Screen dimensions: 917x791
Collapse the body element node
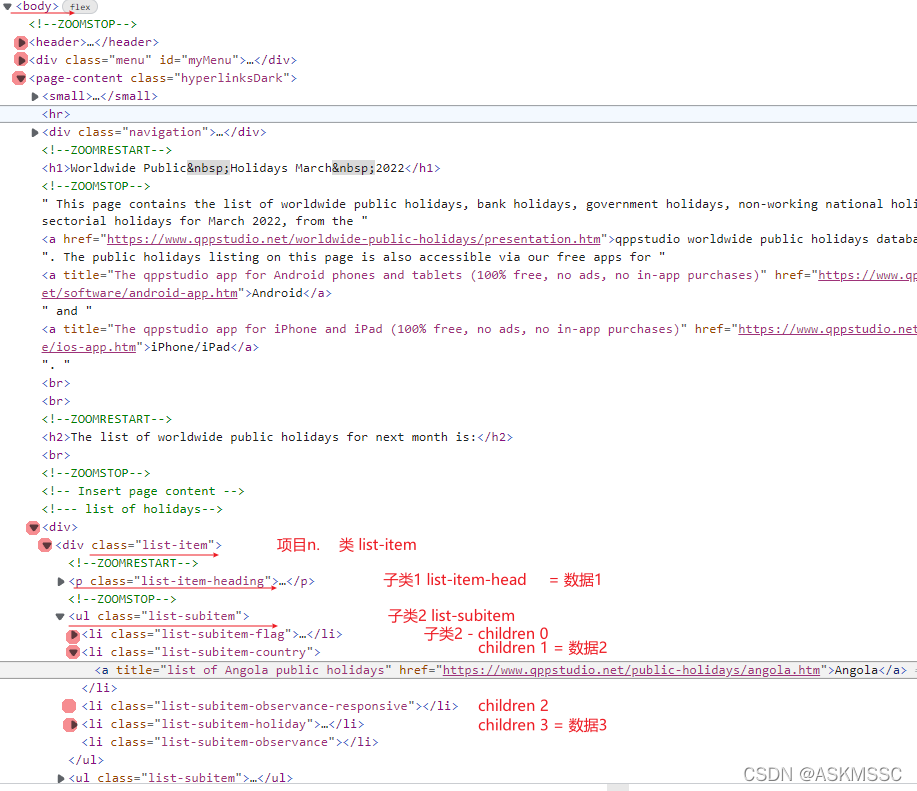[x=8, y=6]
